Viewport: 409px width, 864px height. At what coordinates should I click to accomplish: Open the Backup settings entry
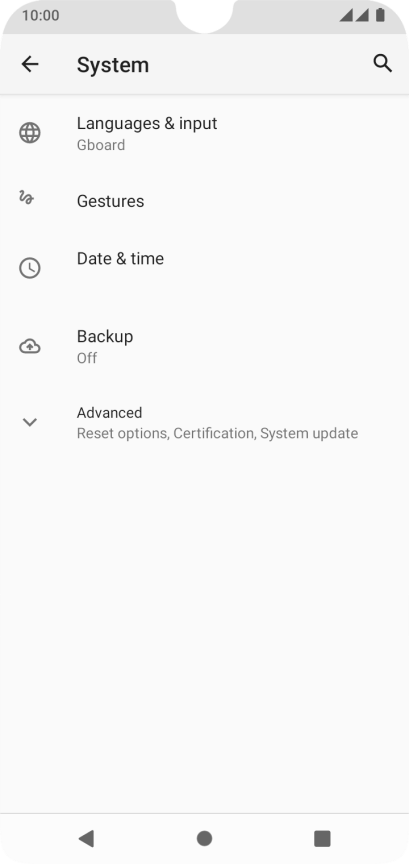[x=204, y=347]
